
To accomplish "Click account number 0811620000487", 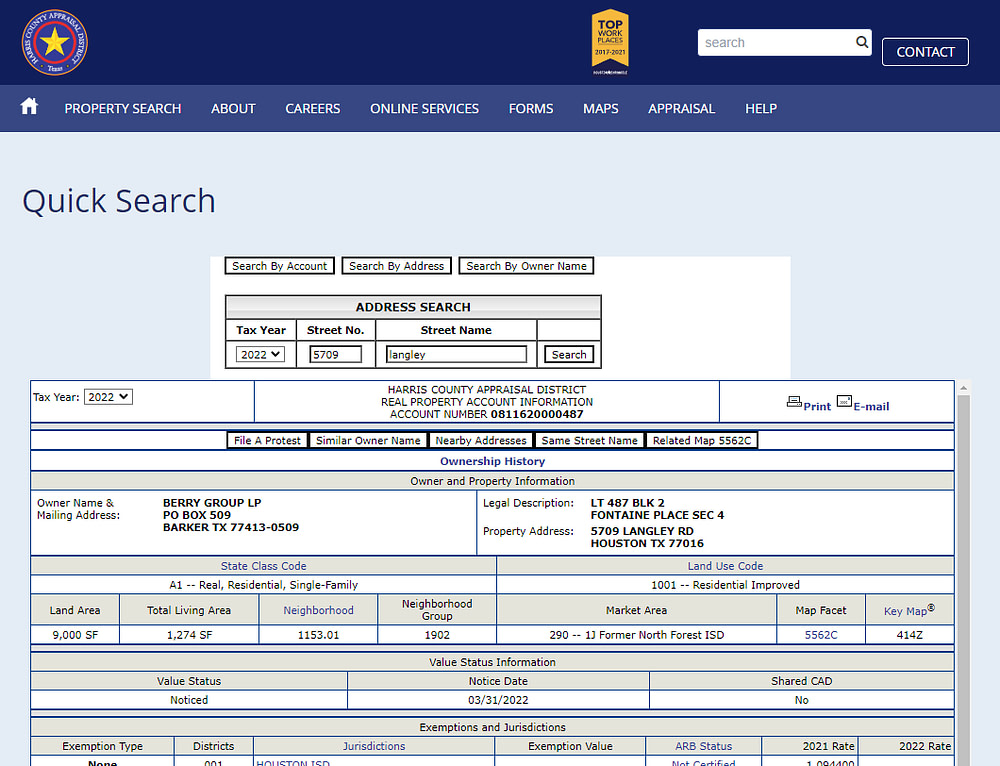I will click(537, 414).
